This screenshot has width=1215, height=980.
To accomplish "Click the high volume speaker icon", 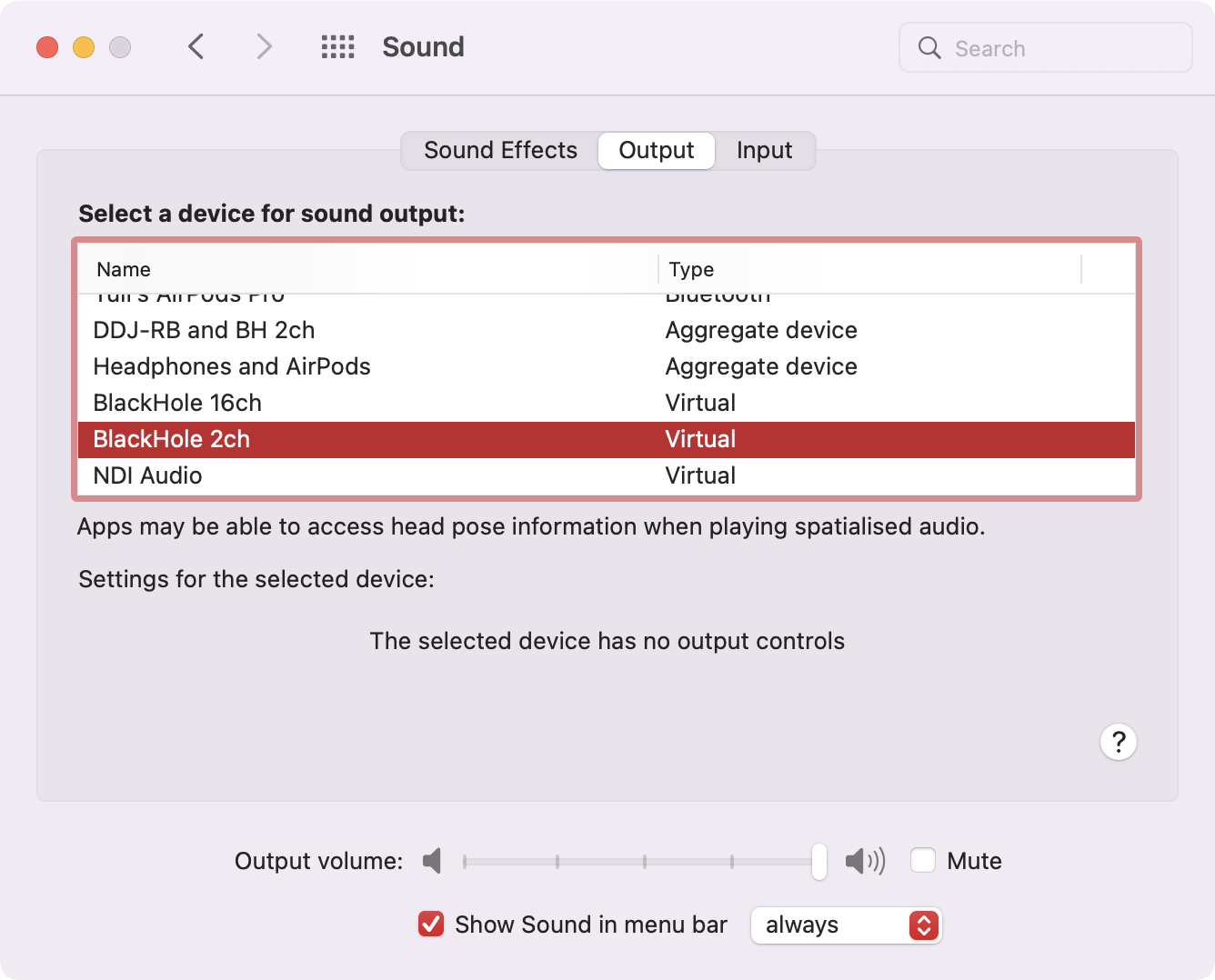I will [x=864, y=861].
